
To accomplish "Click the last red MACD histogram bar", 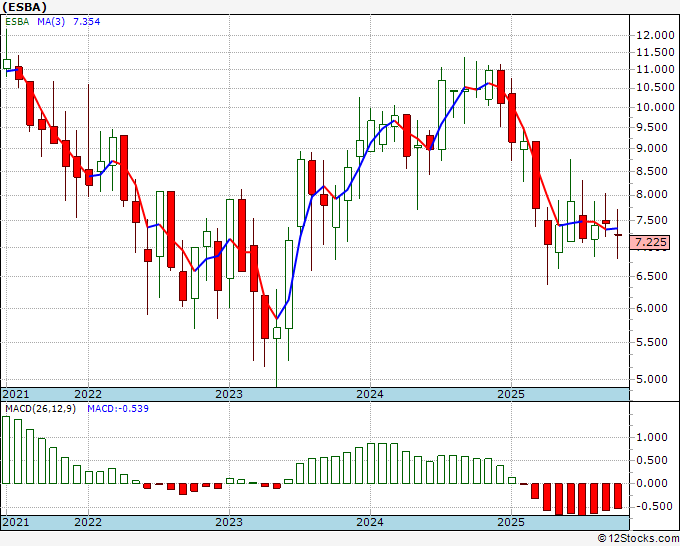I will (x=618, y=496).
